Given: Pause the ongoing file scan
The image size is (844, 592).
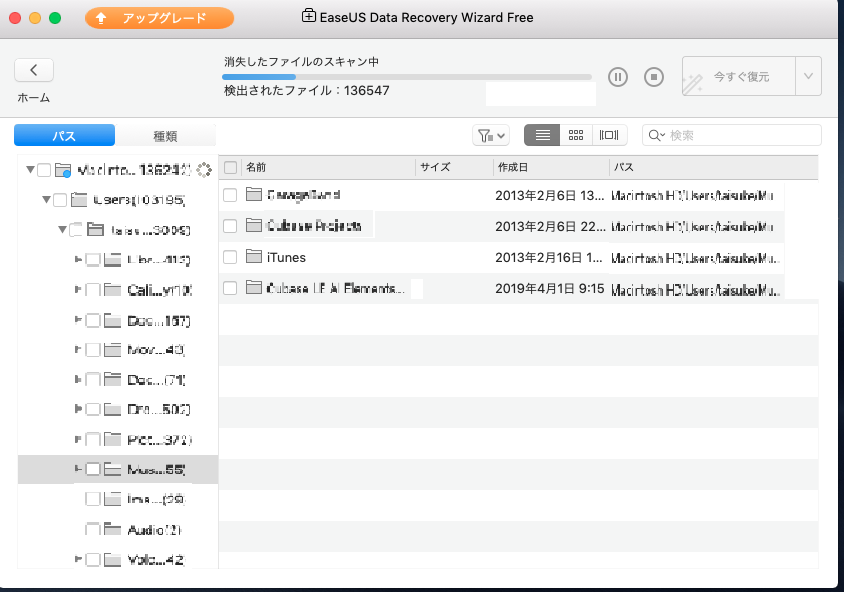Looking at the screenshot, I should coord(618,77).
